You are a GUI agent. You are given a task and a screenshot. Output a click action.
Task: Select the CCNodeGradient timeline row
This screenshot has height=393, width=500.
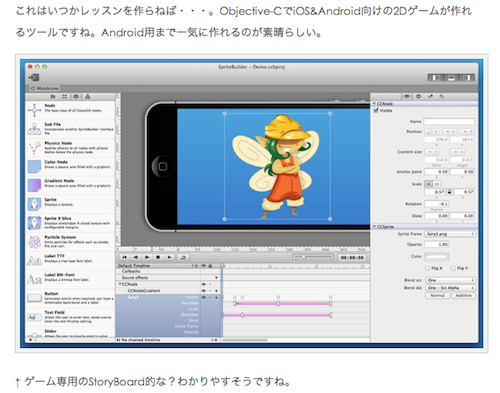168,291
